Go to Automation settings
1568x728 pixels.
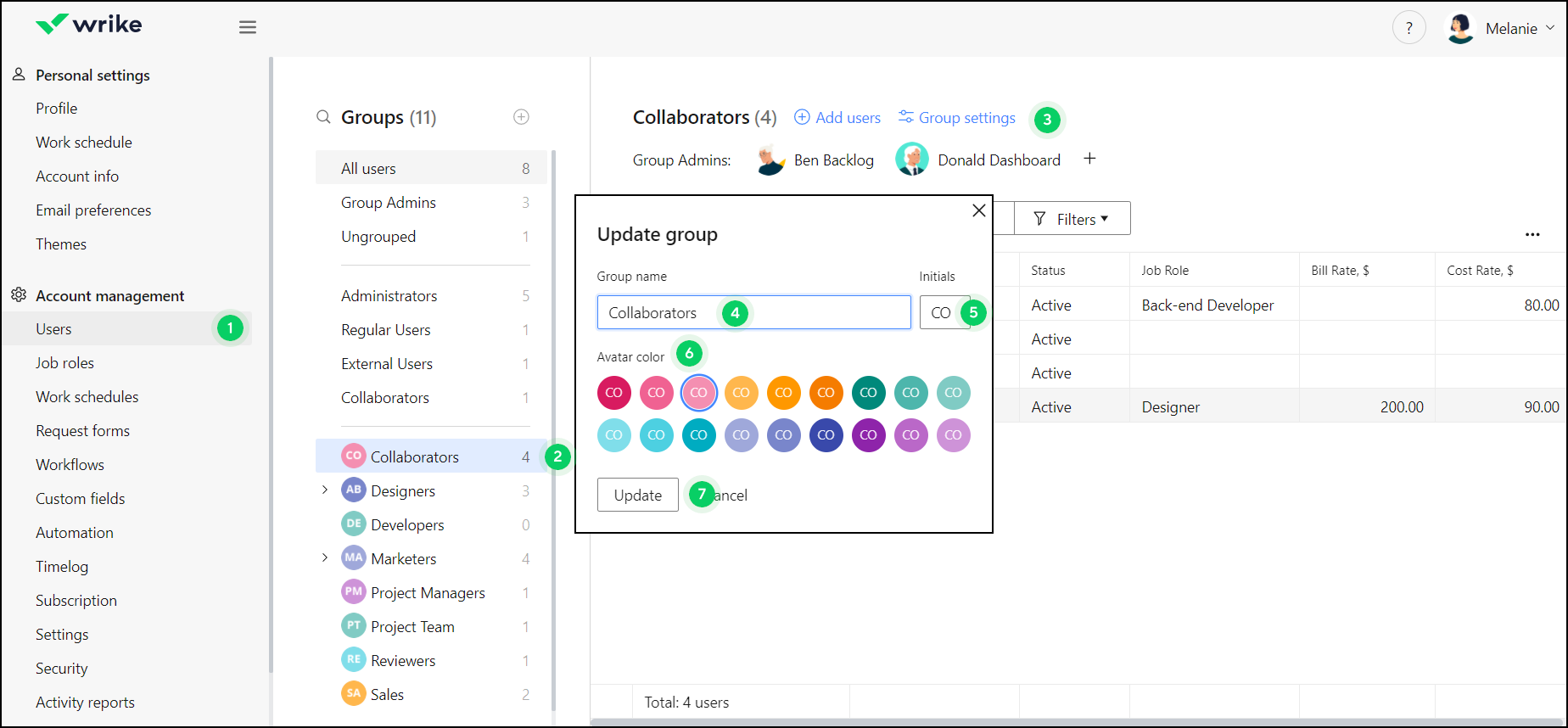click(x=75, y=533)
